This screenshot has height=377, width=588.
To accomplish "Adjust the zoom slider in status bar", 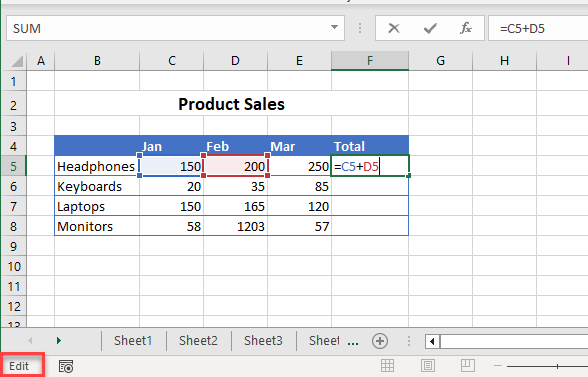I will [x=557, y=366].
